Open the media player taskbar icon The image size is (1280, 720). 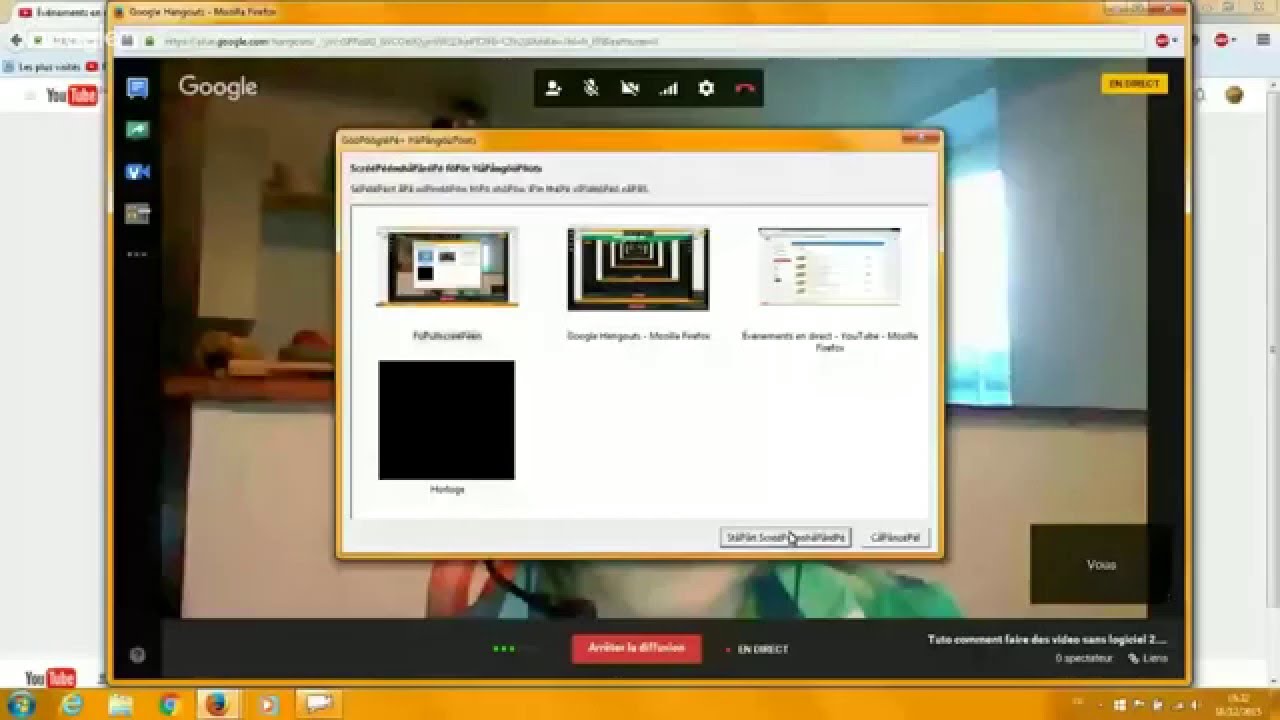266,704
